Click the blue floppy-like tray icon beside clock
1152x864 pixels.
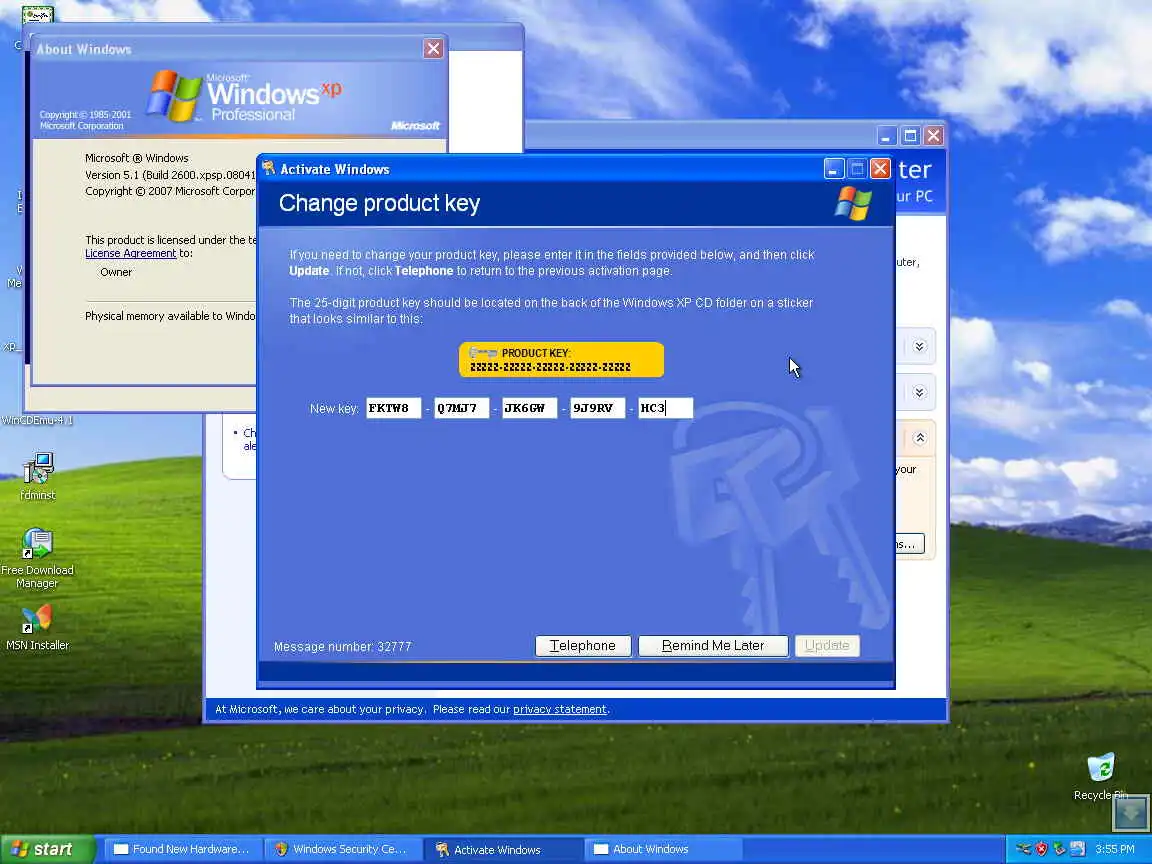click(x=1077, y=849)
